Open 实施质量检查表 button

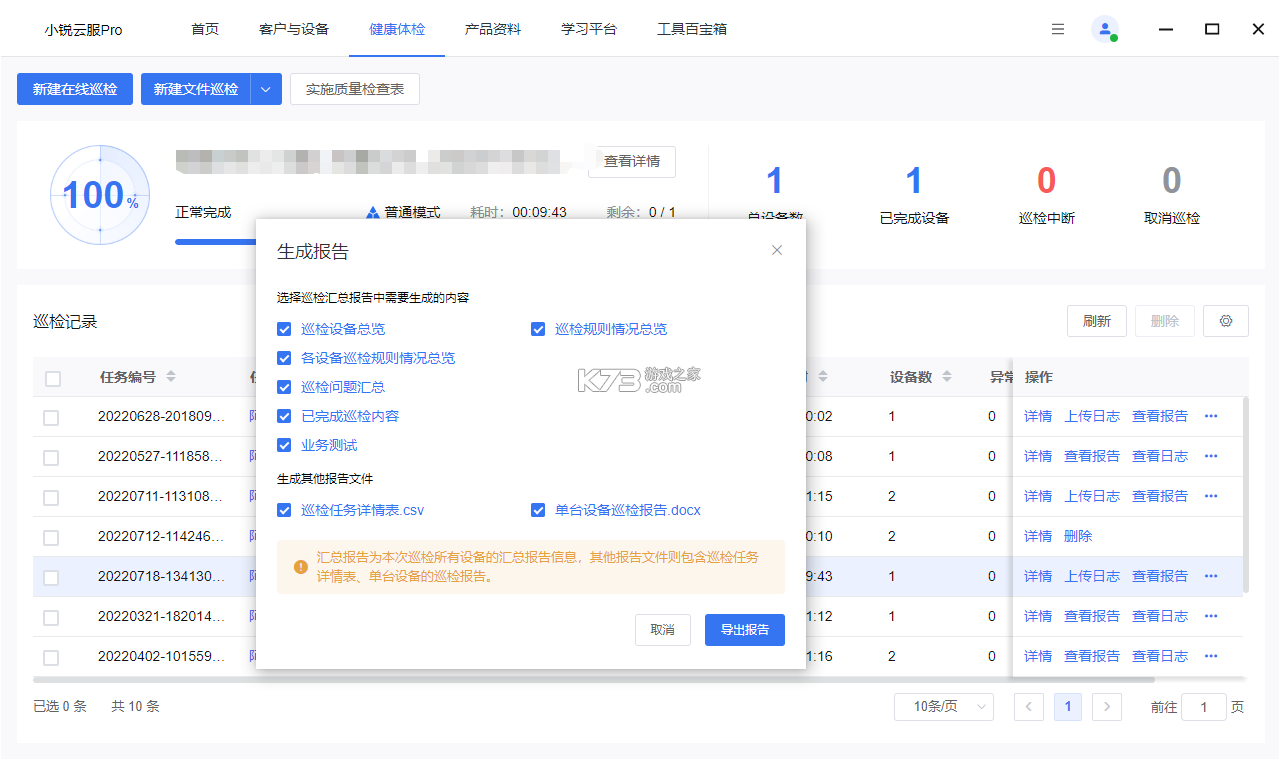(x=355, y=89)
